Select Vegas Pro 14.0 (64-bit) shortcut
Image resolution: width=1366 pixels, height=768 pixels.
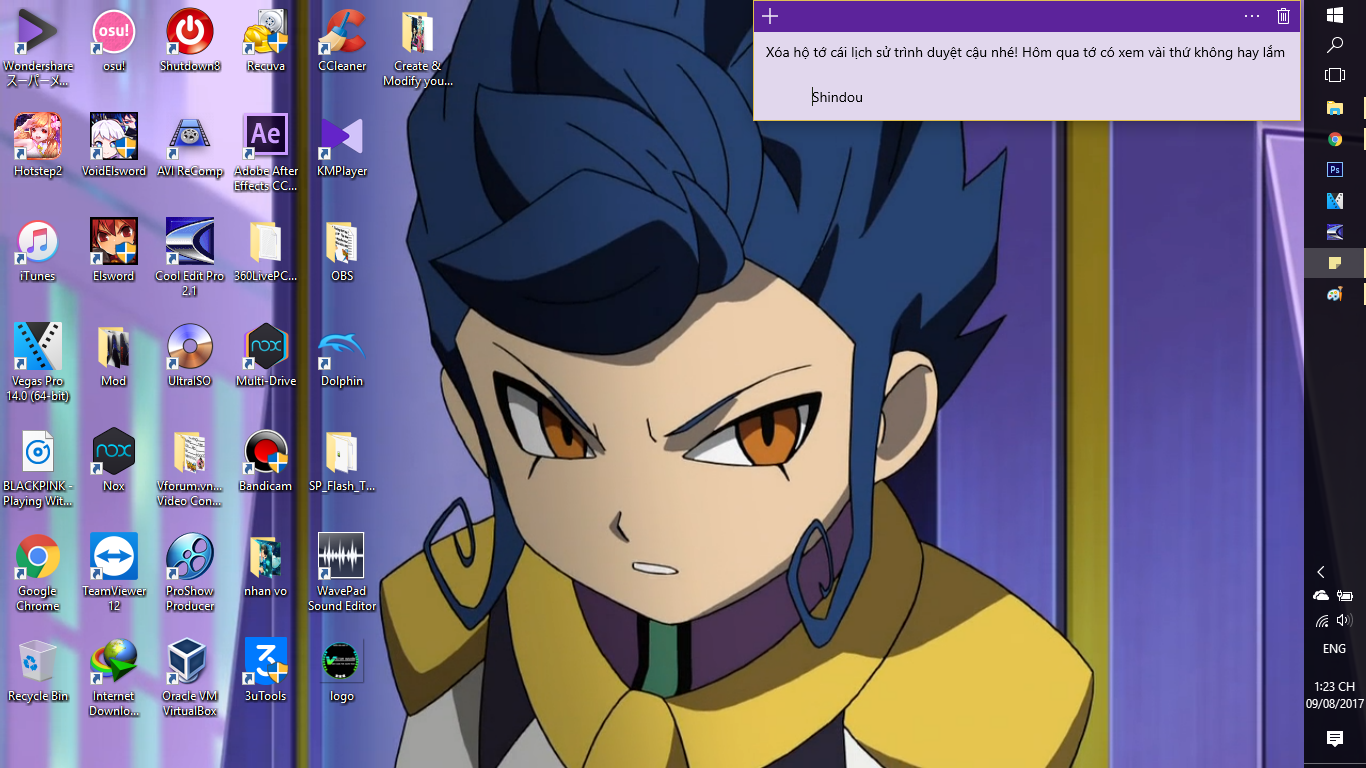pos(38,363)
